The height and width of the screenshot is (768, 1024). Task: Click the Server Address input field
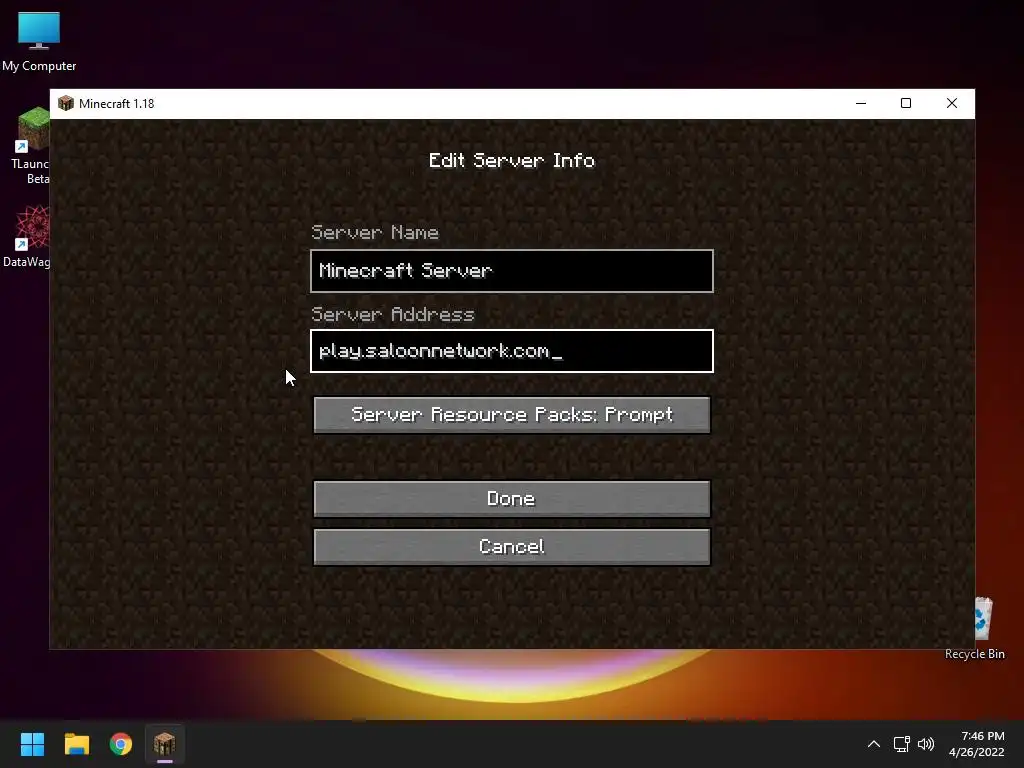click(x=511, y=351)
